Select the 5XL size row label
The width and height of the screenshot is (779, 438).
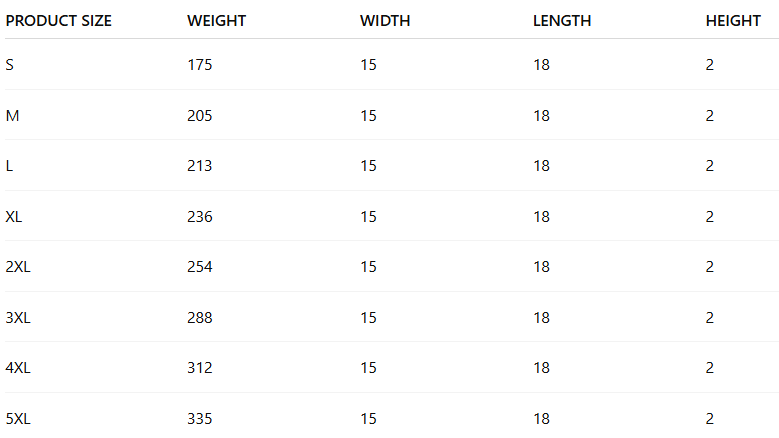tap(18, 419)
